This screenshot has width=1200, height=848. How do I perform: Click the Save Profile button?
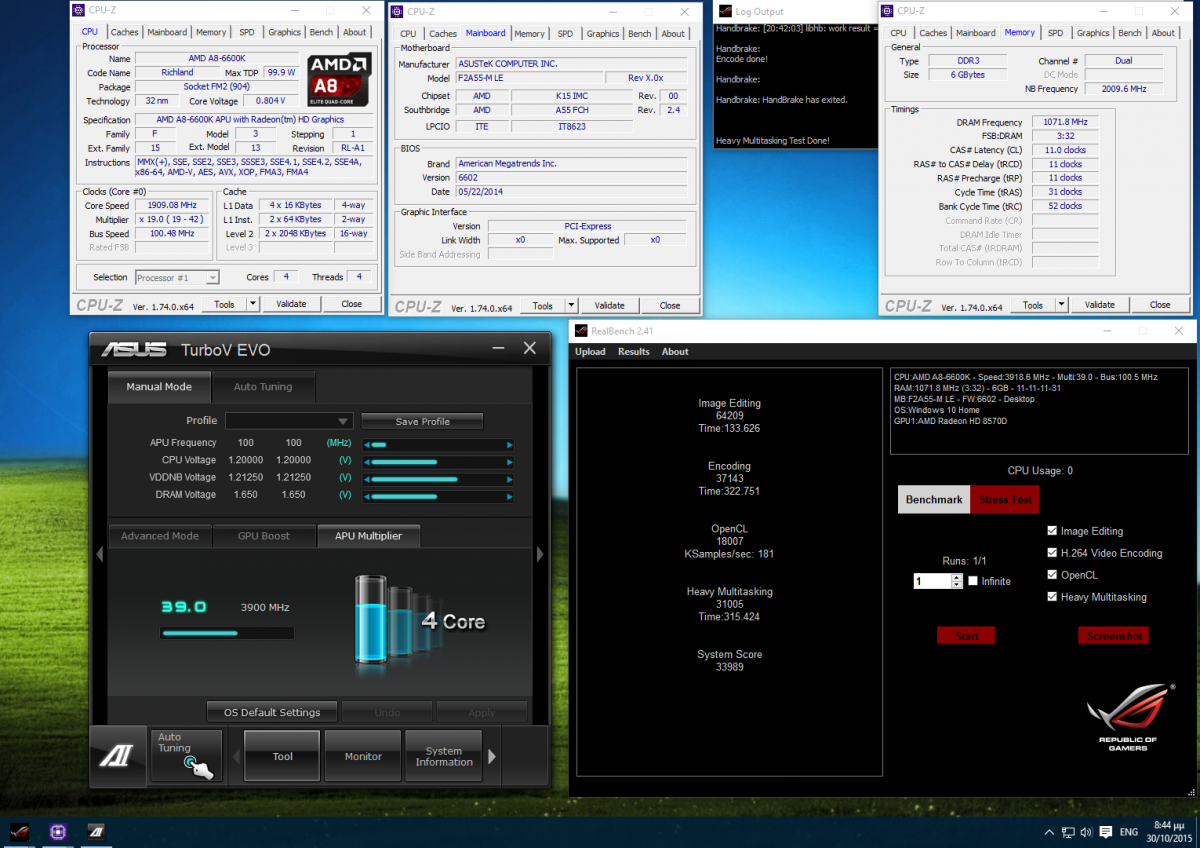422,421
